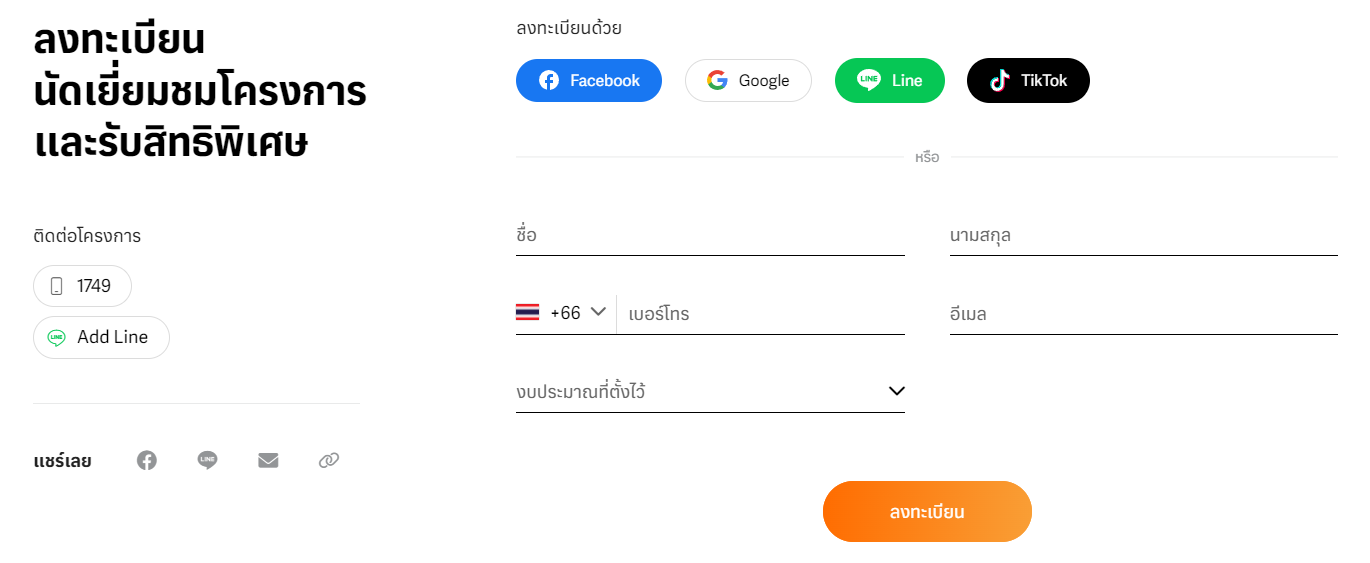Click the budget dropdown chevron arrow
This screenshot has height=563, width=1370.
pyautogui.click(x=897, y=391)
